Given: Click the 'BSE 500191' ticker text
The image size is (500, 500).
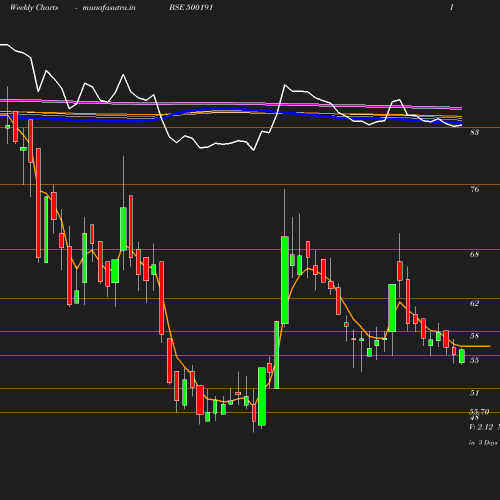Looking at the screenshot, I should click(191, 7).
